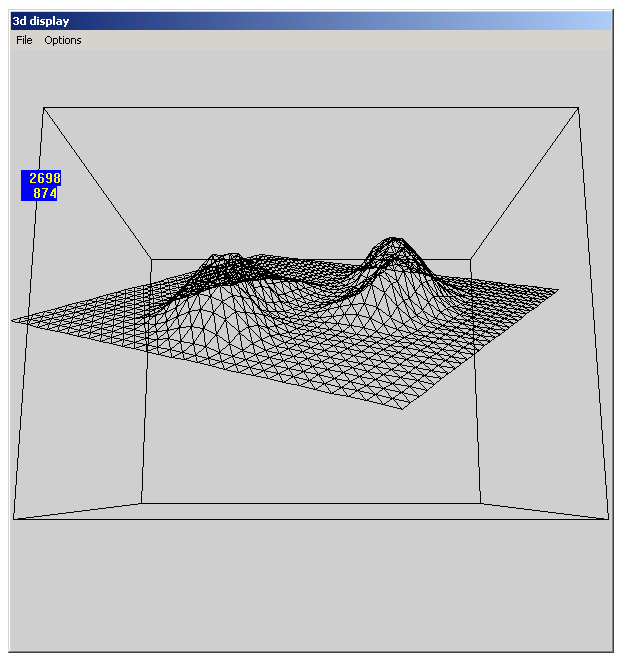This screenshot has height=660, width=622.
Task: Open the File menu
Action: tap(24, 40)
